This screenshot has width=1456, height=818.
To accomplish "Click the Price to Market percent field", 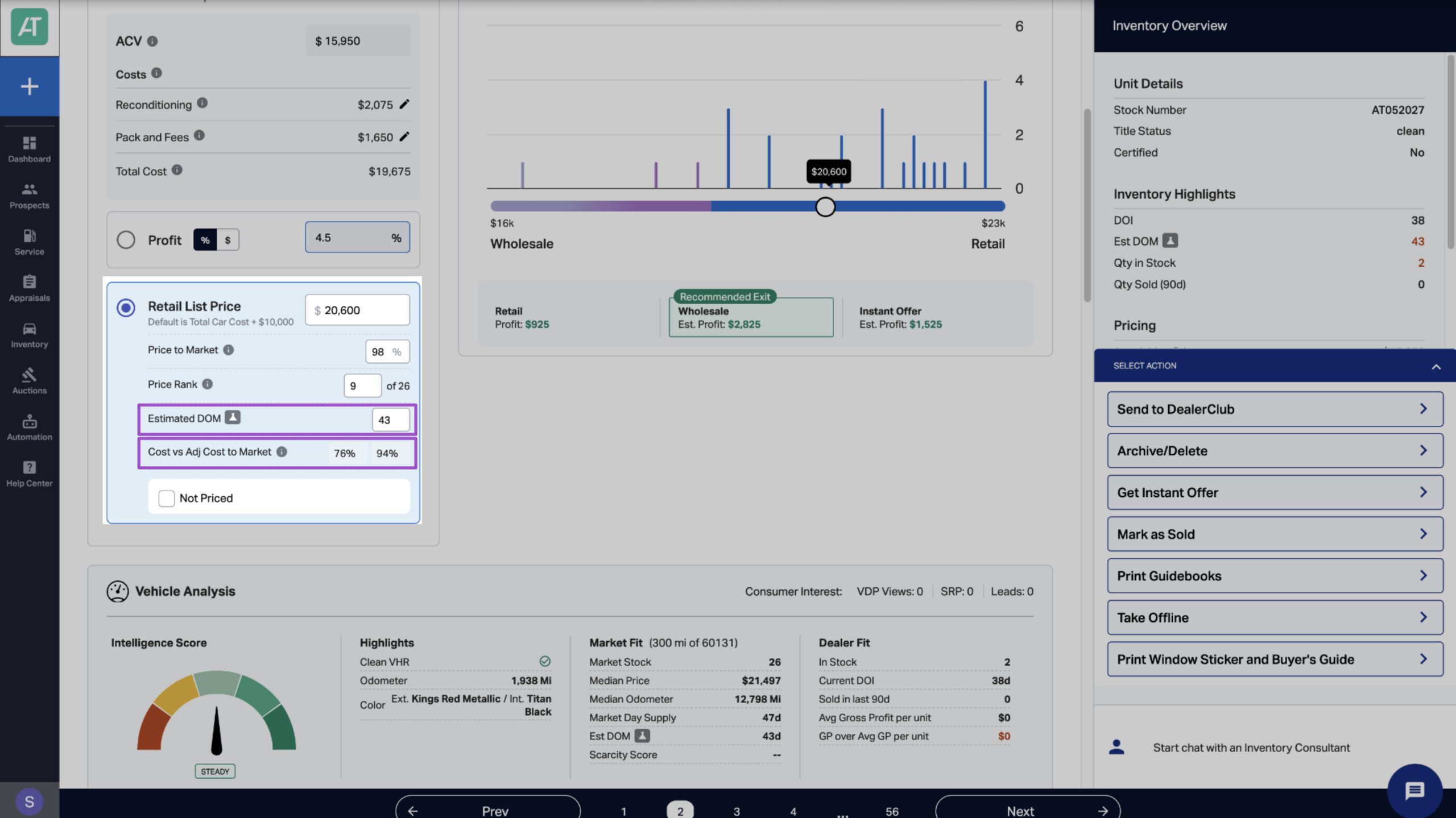I will (x=387, y=352).
